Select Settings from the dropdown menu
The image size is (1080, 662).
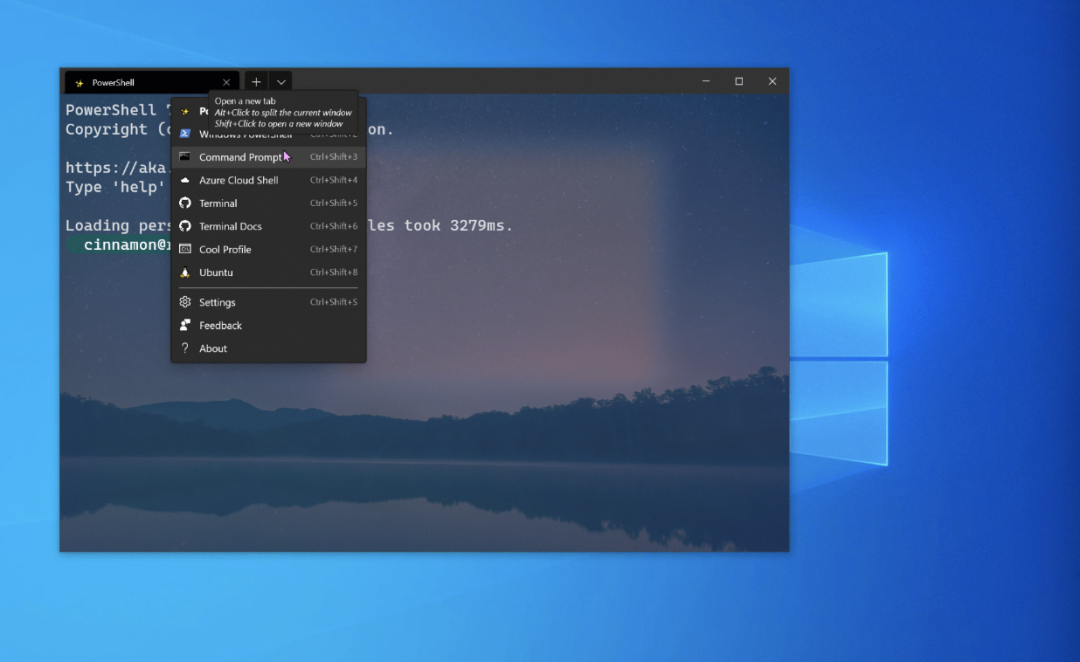coord(219,302)
